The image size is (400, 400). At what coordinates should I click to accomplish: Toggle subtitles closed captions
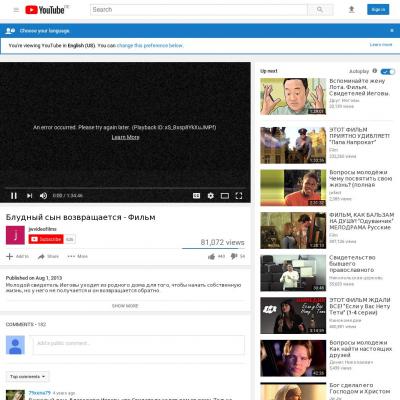click(197, 196)
